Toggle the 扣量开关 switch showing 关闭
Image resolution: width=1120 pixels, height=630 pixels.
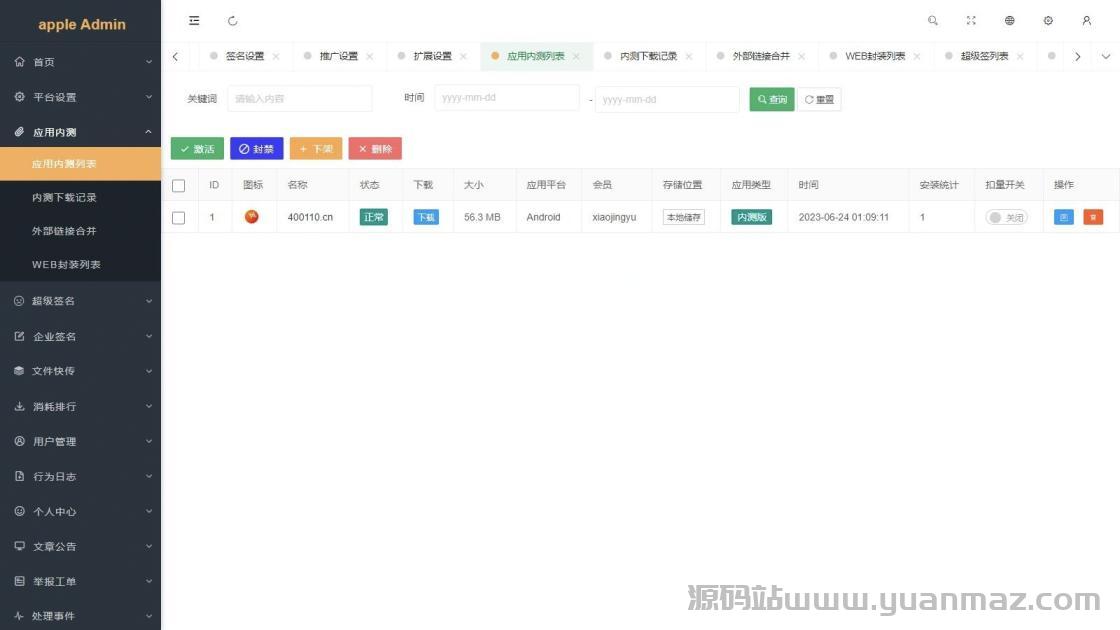[x=1006, y=217]
